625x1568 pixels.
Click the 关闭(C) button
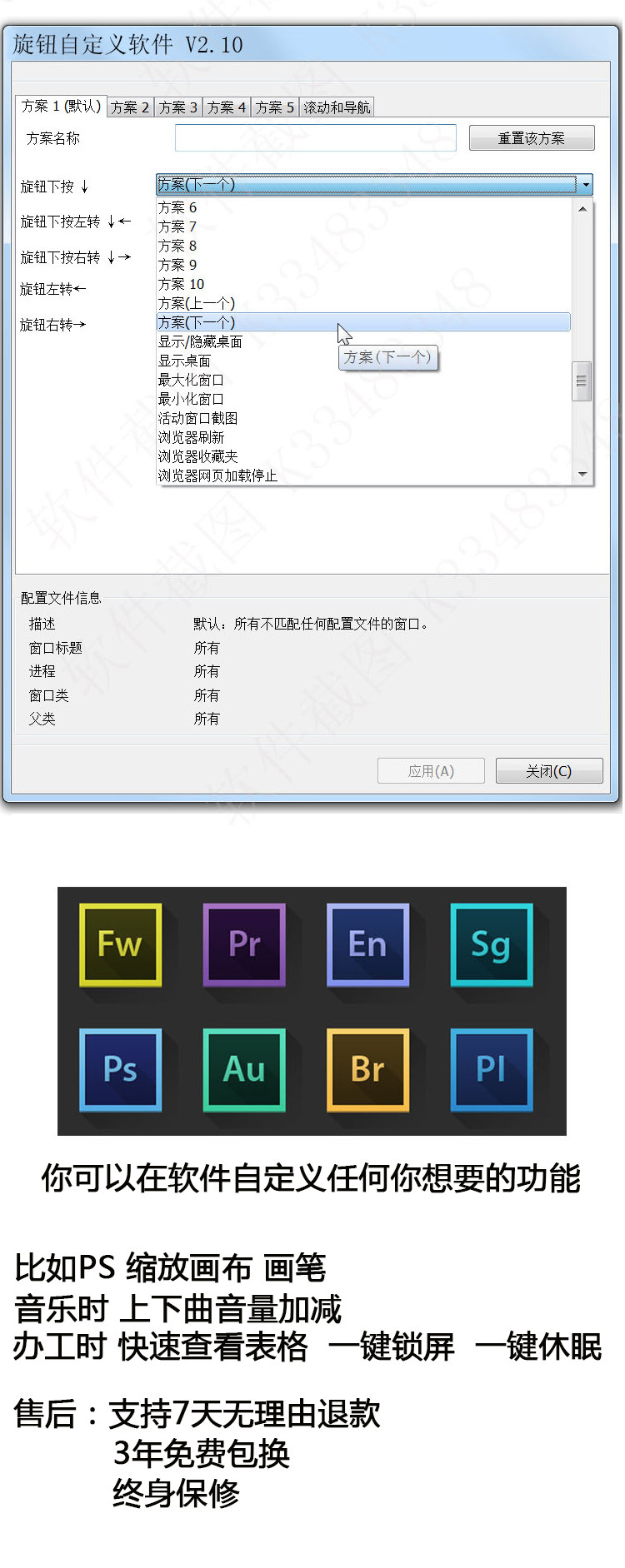point(549,771)
